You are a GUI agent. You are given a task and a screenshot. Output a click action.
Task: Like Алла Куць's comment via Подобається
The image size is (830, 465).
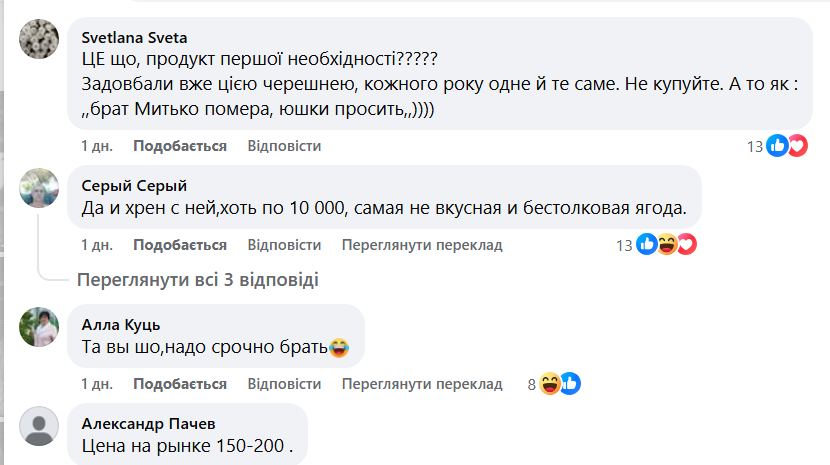click(180, 384)
